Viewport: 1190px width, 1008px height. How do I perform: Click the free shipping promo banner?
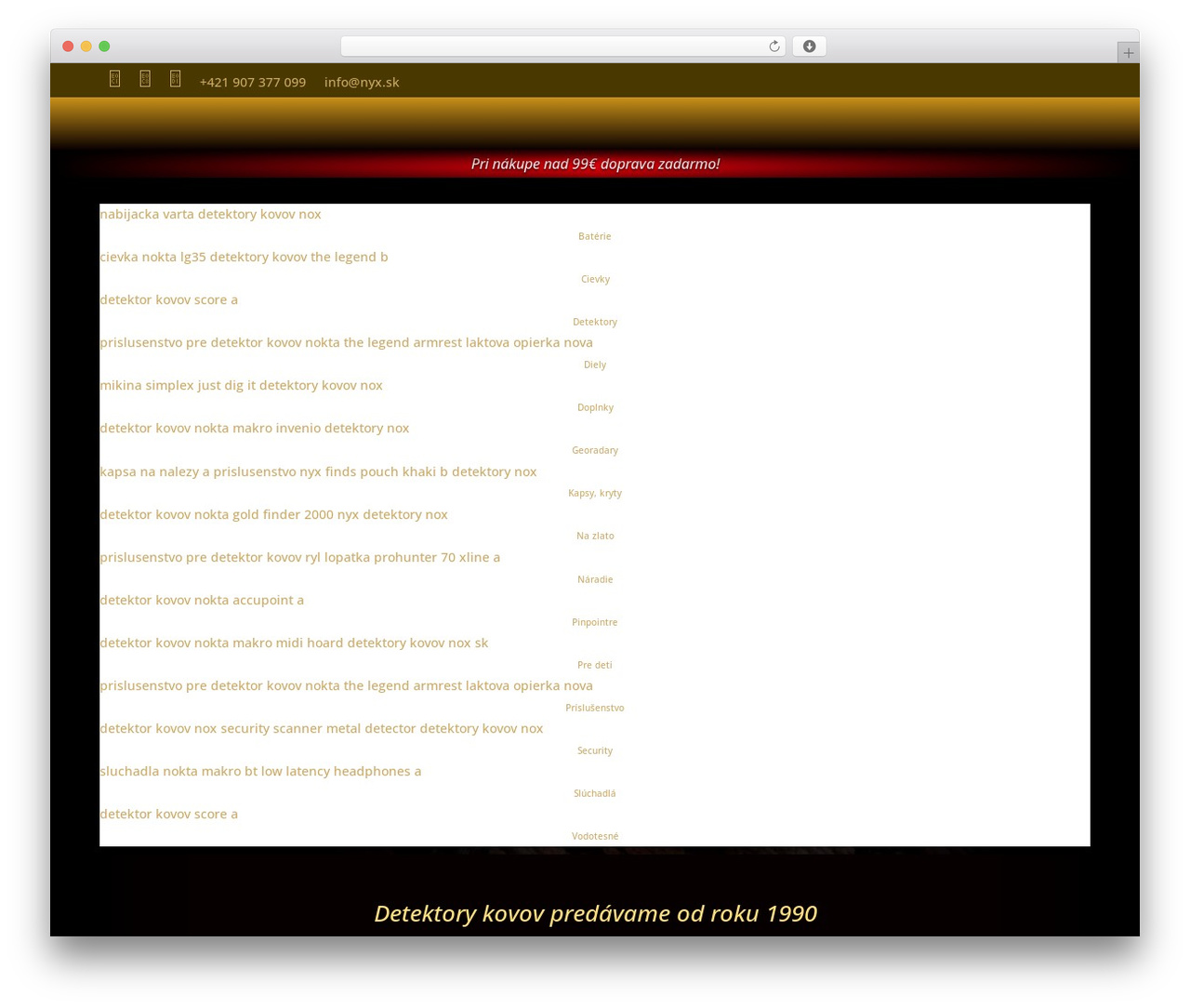tap(595, 164)
